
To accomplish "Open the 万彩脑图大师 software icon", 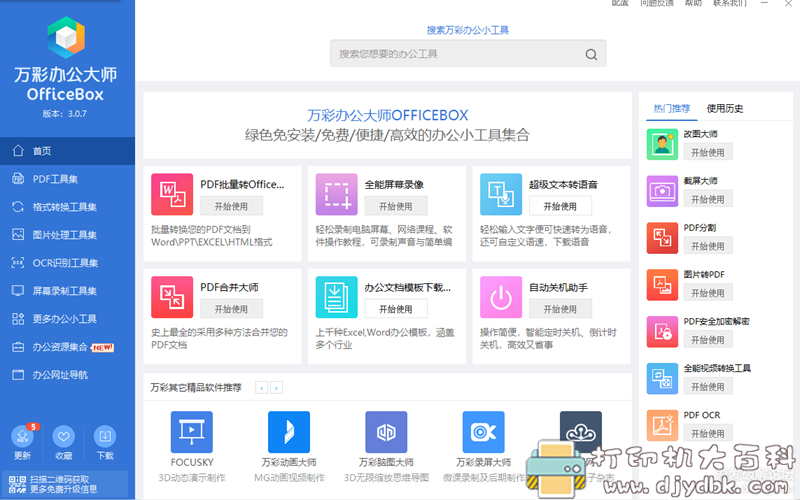I will pyautogui.click(x=386, y=432).
